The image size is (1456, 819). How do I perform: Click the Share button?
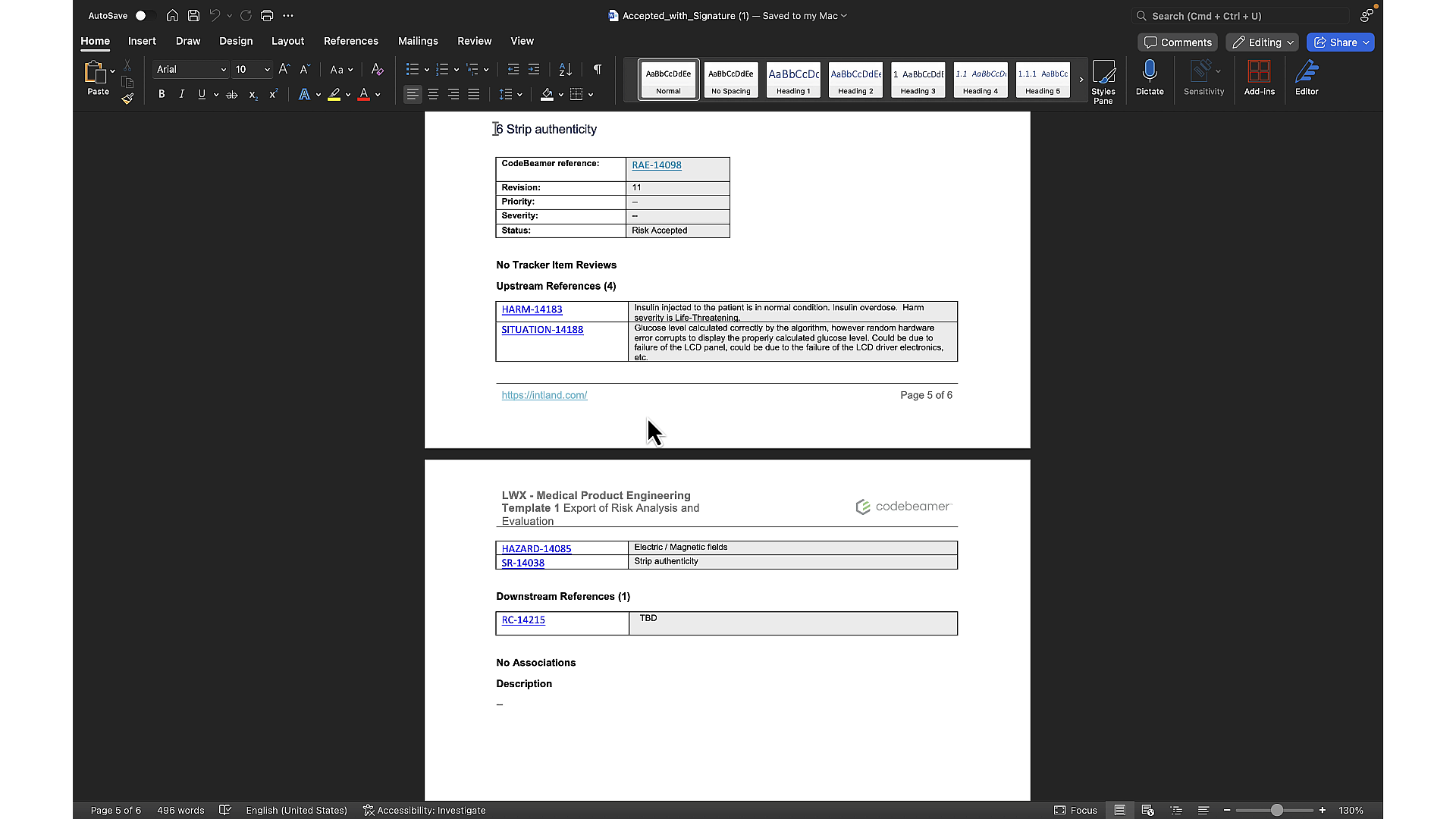pyautogui.click(x=1340, y=42)
